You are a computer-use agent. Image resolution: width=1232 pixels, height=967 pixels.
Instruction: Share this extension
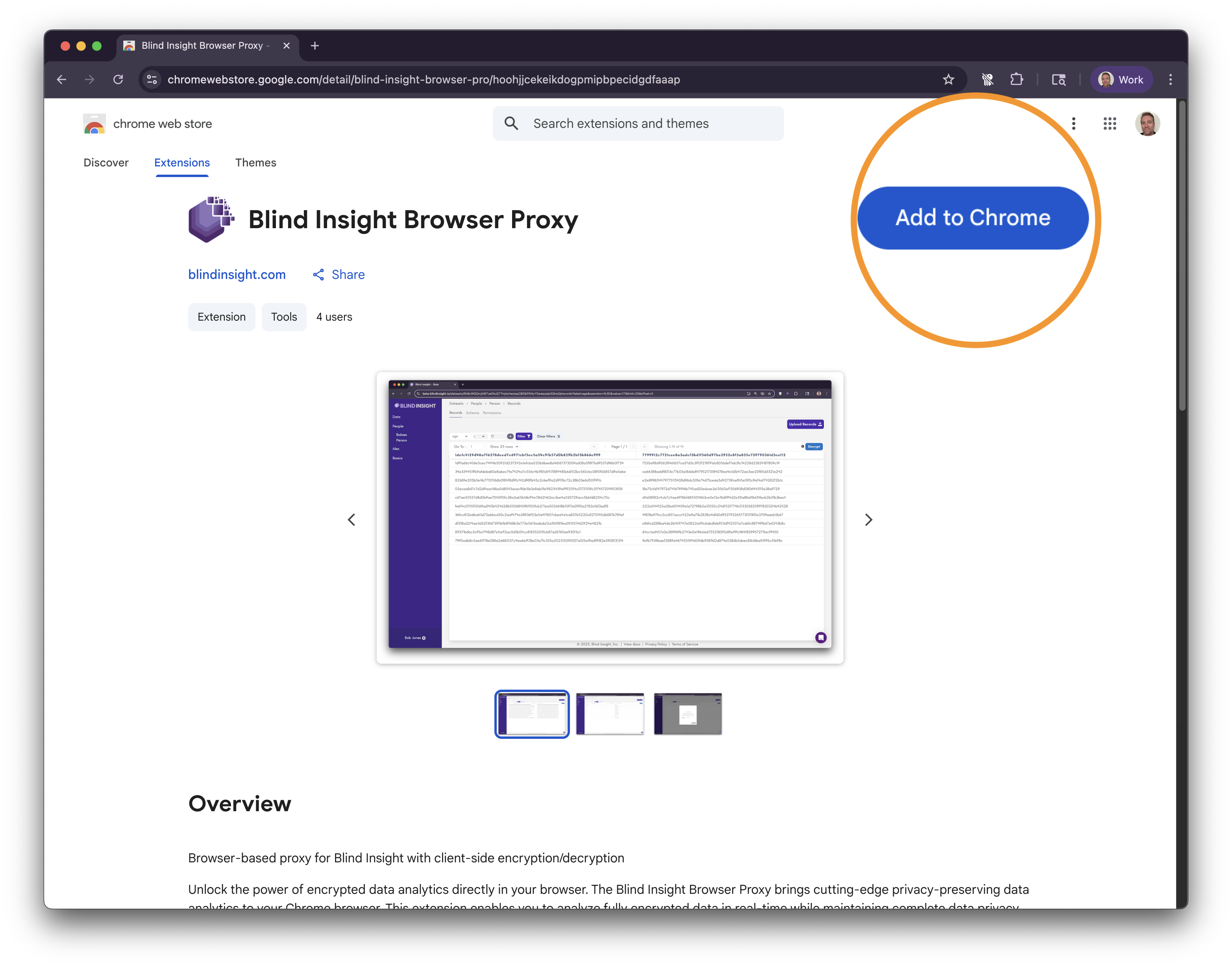pyautogui.click(x=339, y=275)
